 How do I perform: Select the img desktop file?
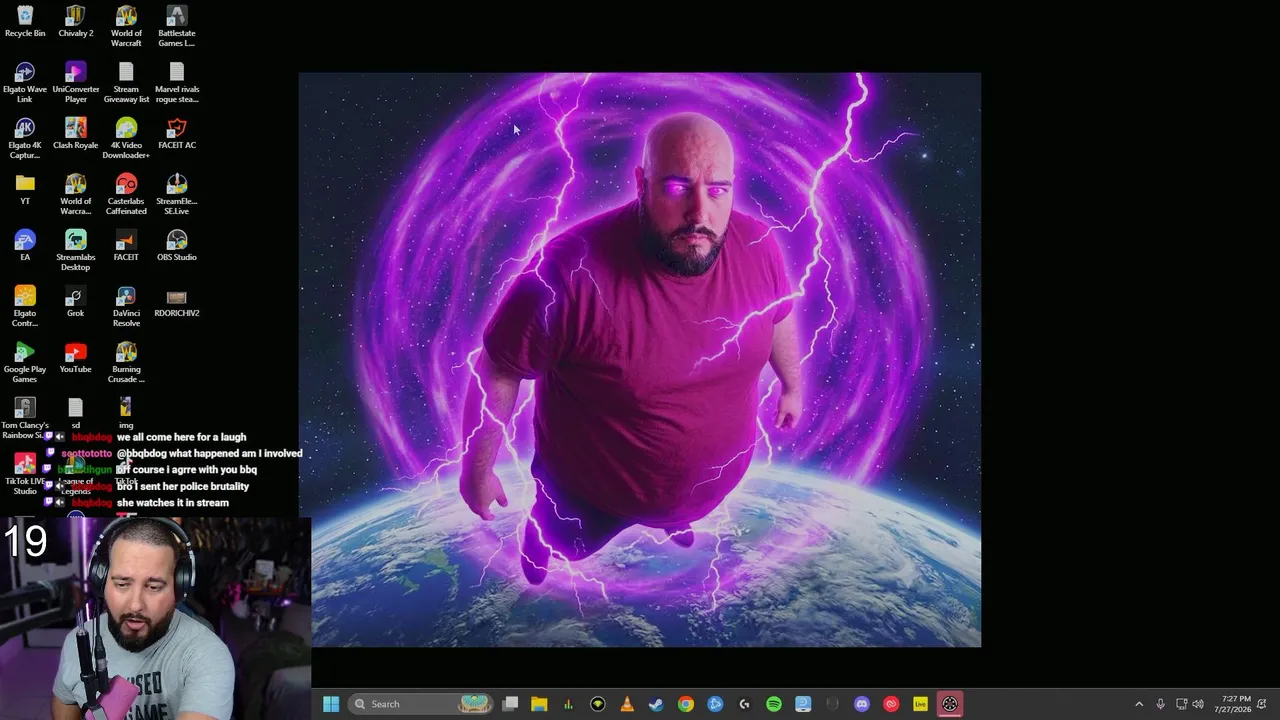coord(126,413)
